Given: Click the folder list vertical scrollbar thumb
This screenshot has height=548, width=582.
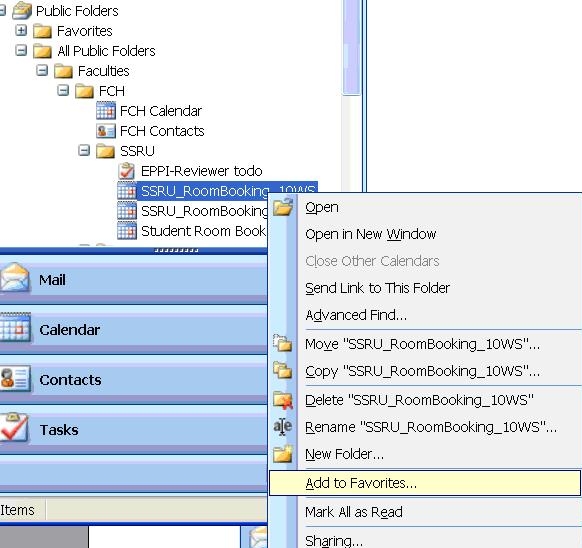Looking at the screenshot, I should (x=351, y=47).
